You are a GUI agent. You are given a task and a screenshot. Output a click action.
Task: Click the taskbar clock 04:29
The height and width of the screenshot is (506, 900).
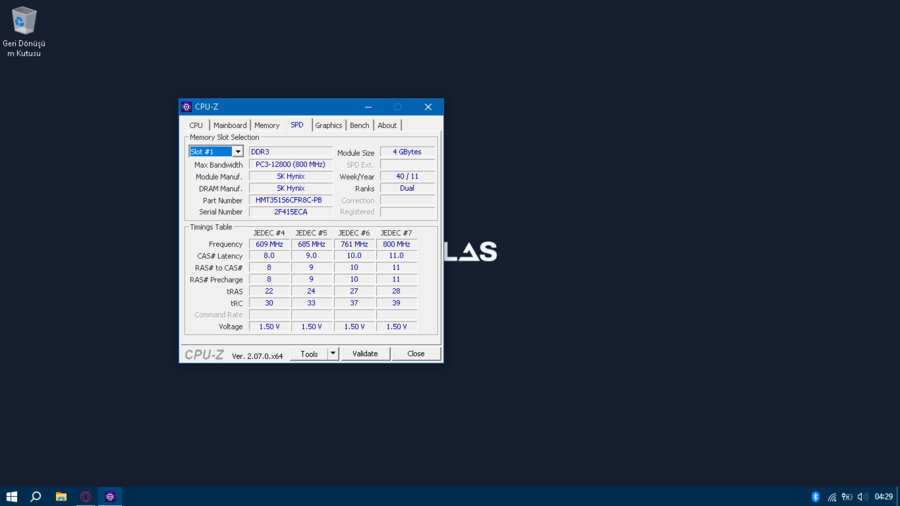point(883,496)
